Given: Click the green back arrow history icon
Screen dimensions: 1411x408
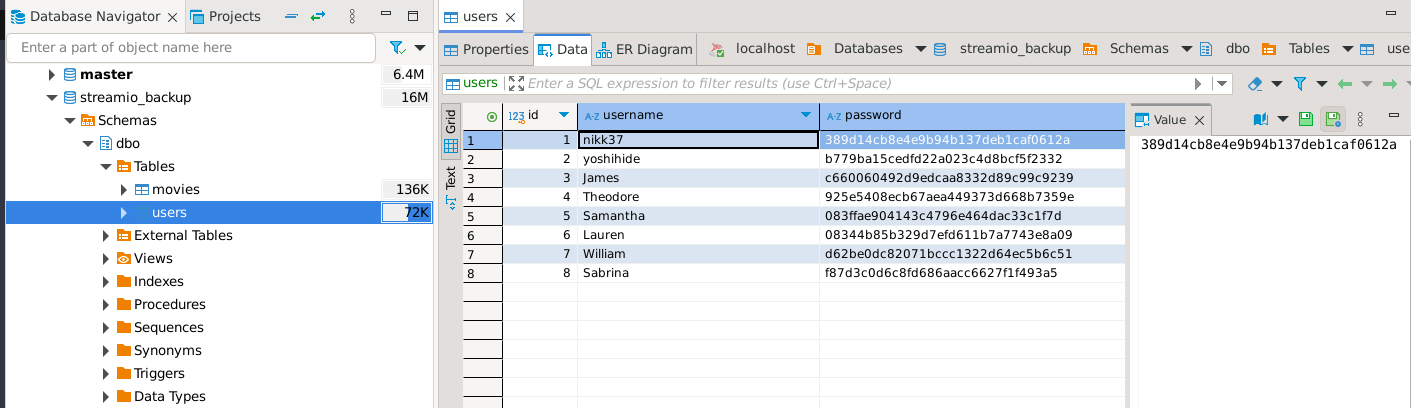Looking at the screenshot, I should point(1345,84).
